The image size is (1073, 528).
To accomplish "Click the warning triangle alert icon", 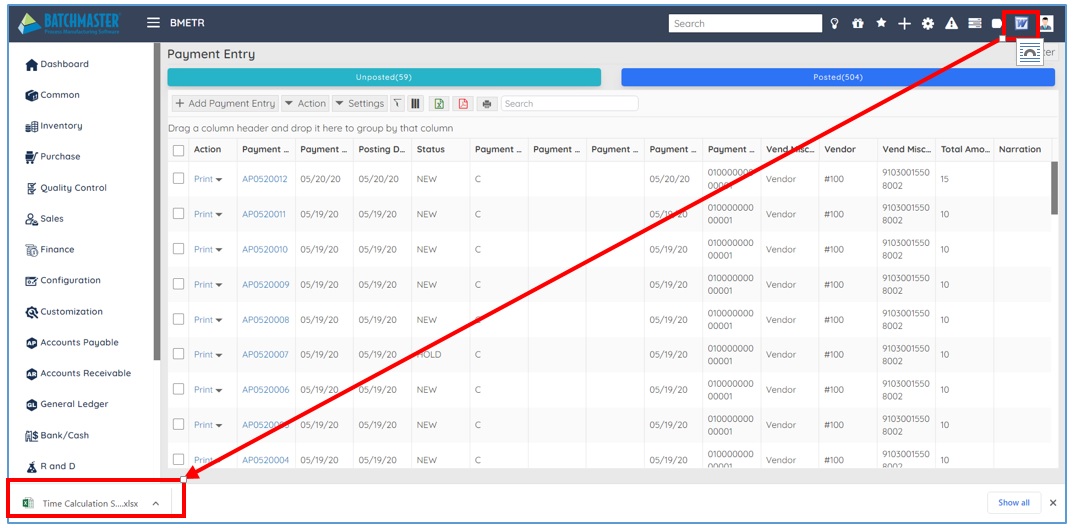I will click(x=951, y=24).
